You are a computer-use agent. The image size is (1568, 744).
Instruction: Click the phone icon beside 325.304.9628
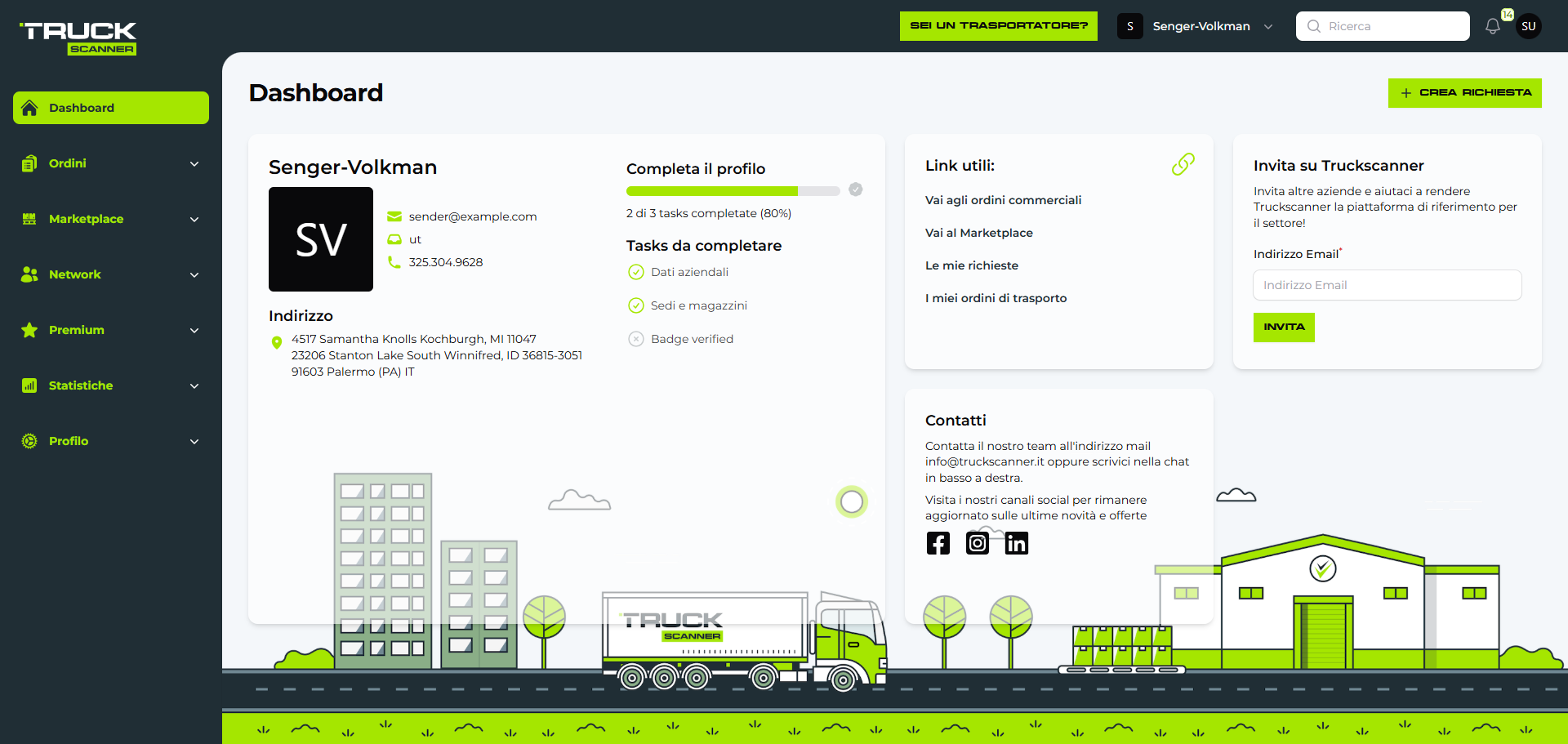[x=394, y=262]
